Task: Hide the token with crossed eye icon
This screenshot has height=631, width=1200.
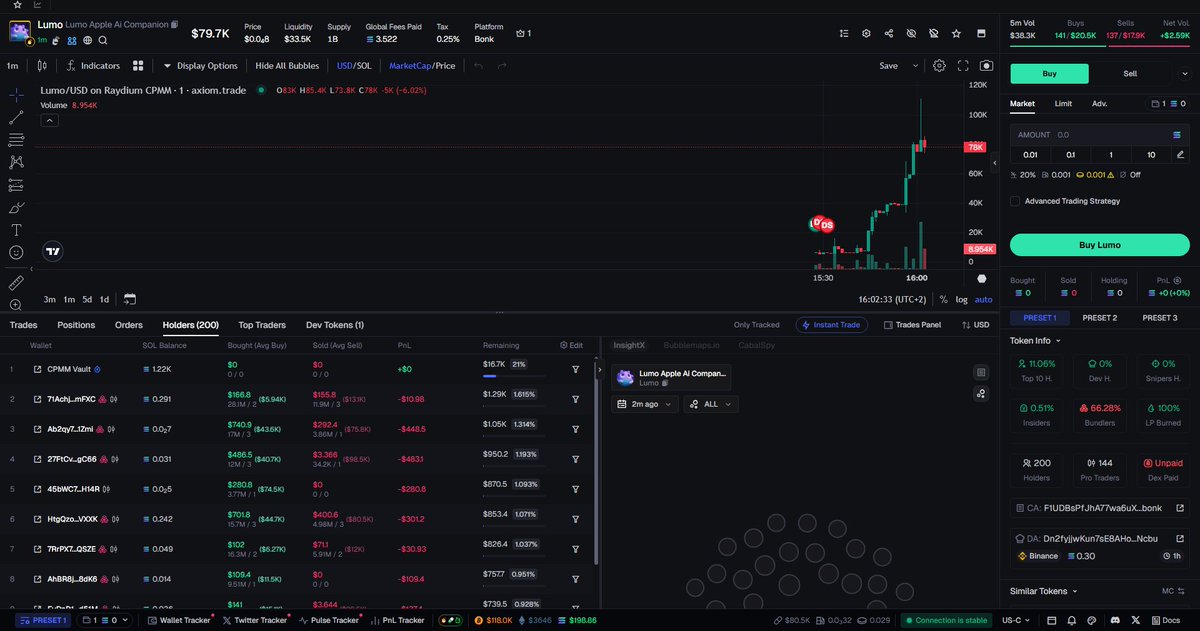Action: pyautogui.click(x=911, y=33)
